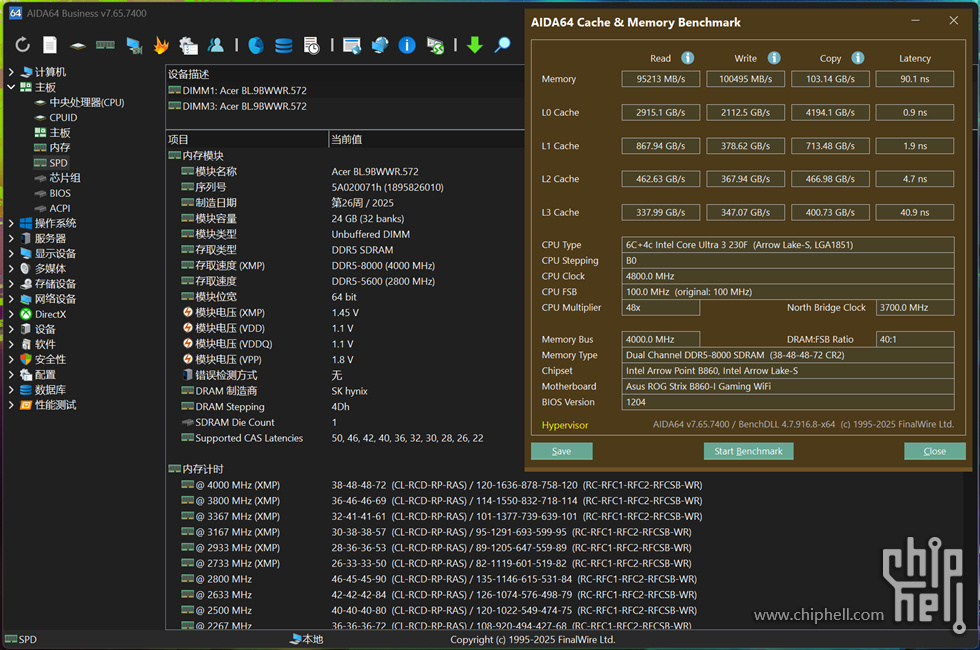Click the L3 Cache Copy value 400.73 GB/s

830,212
